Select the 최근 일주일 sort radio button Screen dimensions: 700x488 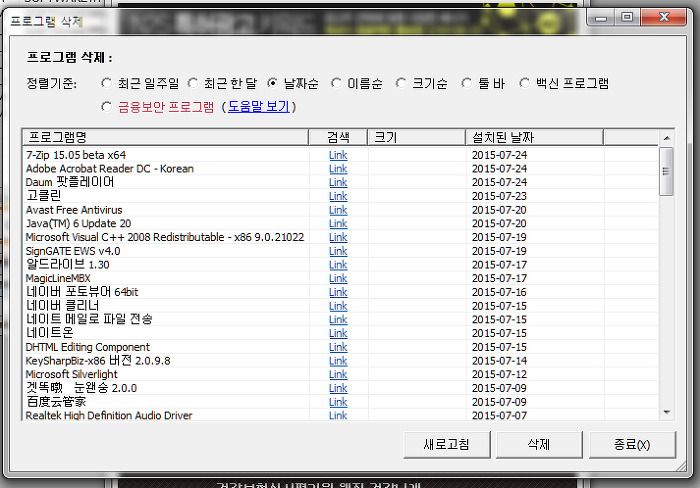click(106, 83)
